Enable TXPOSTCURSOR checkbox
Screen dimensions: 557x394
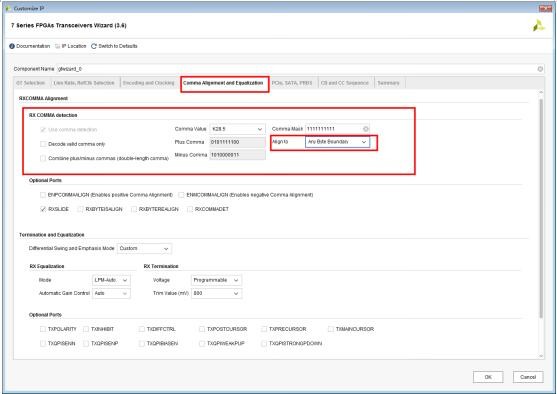[x=202, y=329]
